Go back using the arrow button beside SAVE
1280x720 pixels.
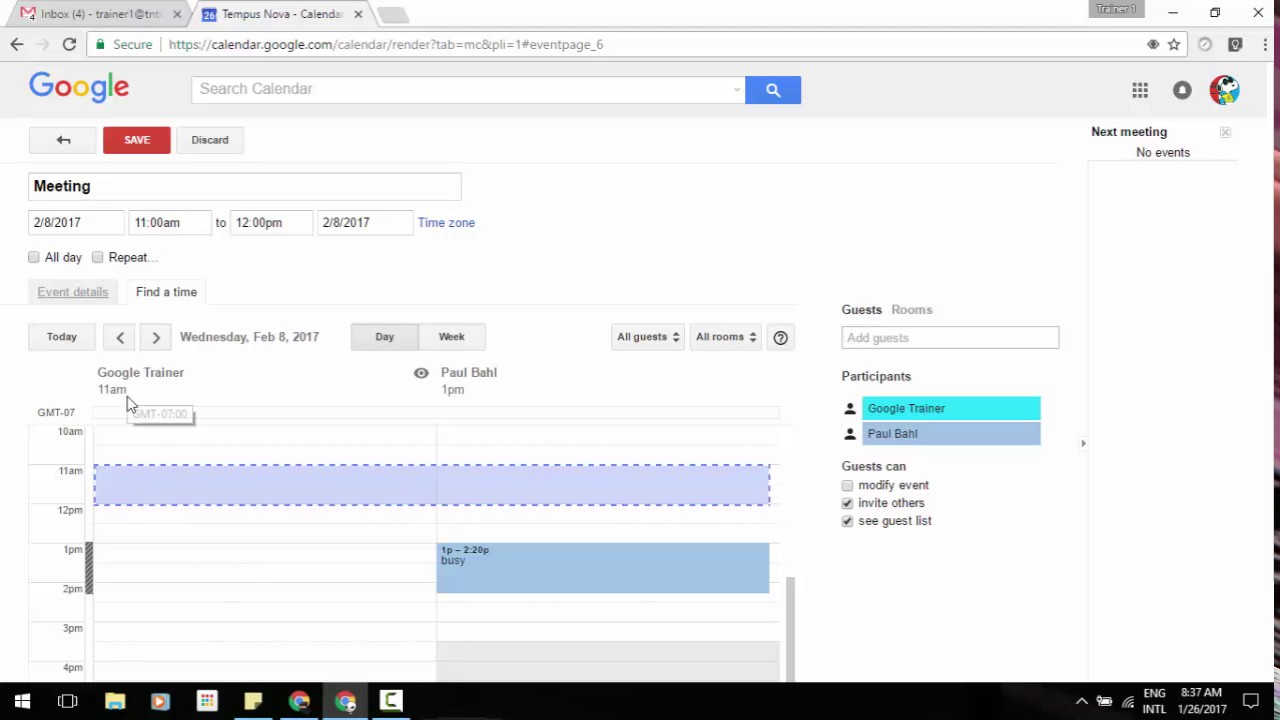point(63,140)
